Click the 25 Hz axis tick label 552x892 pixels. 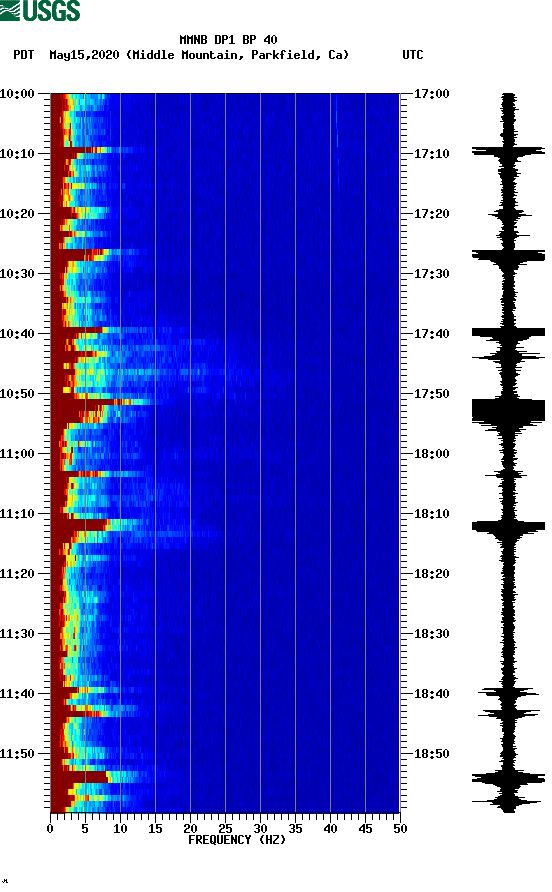click(x=225, y=829)
